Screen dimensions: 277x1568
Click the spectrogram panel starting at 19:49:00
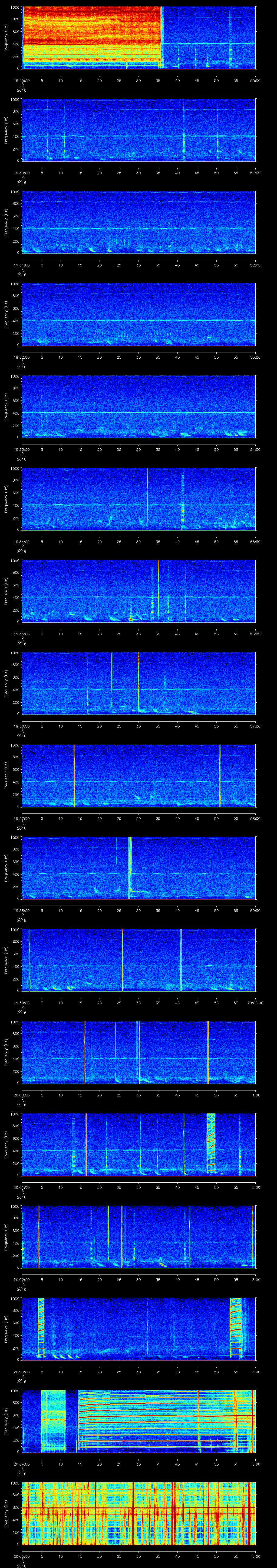tap(139, 38)
